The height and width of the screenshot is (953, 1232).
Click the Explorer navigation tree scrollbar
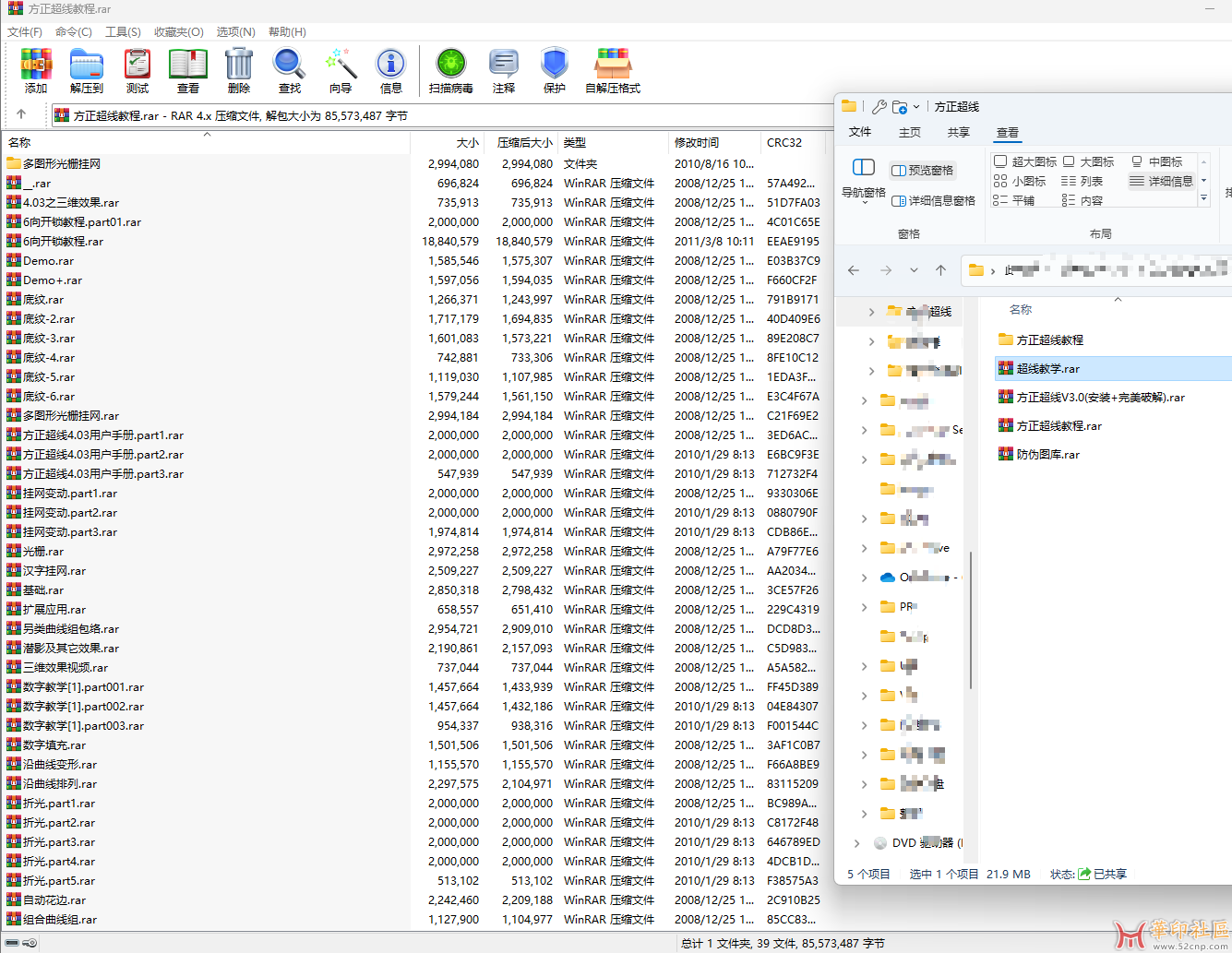[971, 620]
